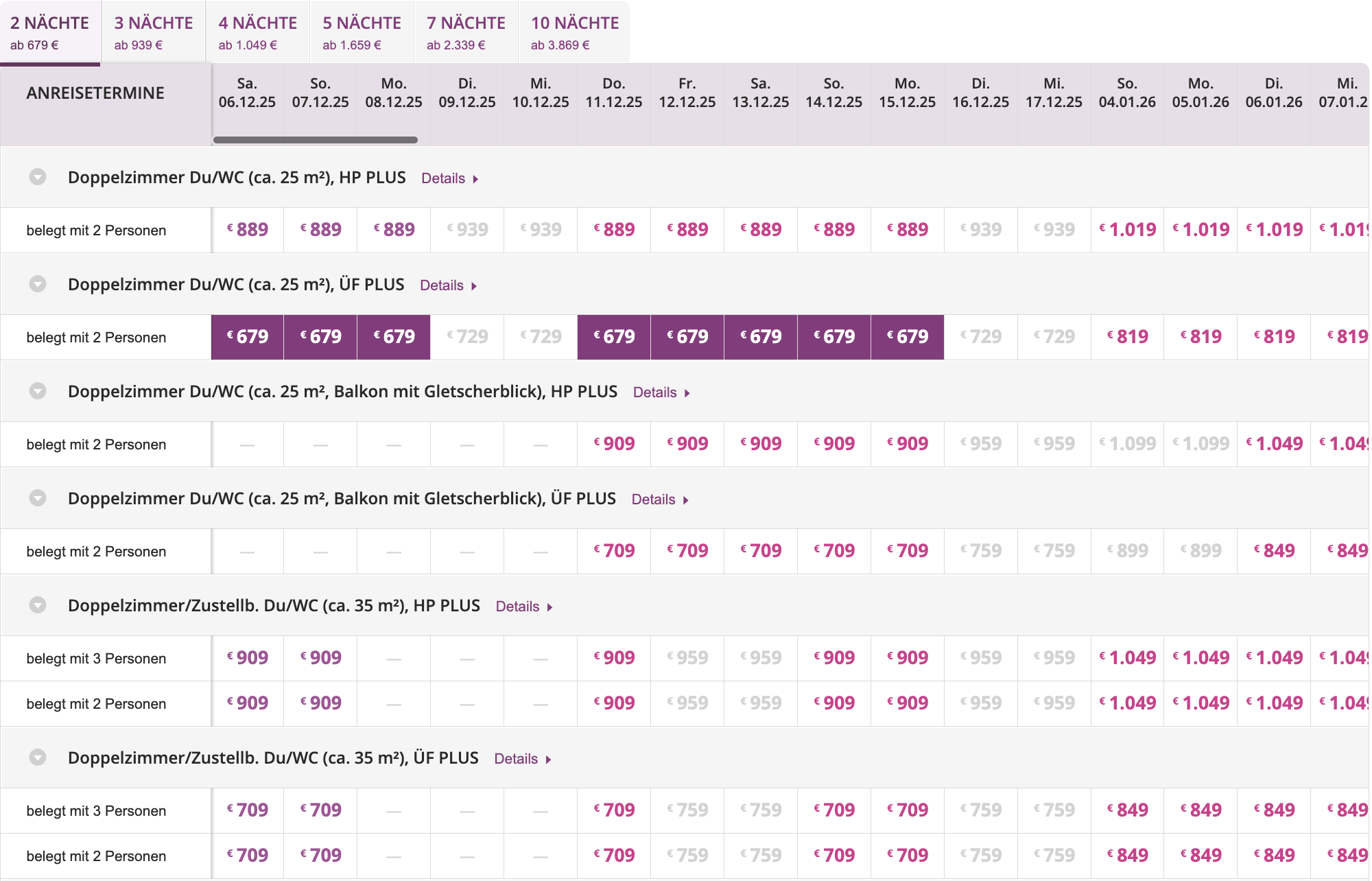The image size is (1372, 881).
Task: Collapse the Doppelzimmer 25 m² ÜF PLUS section
Action: click(x=38, y=284)
